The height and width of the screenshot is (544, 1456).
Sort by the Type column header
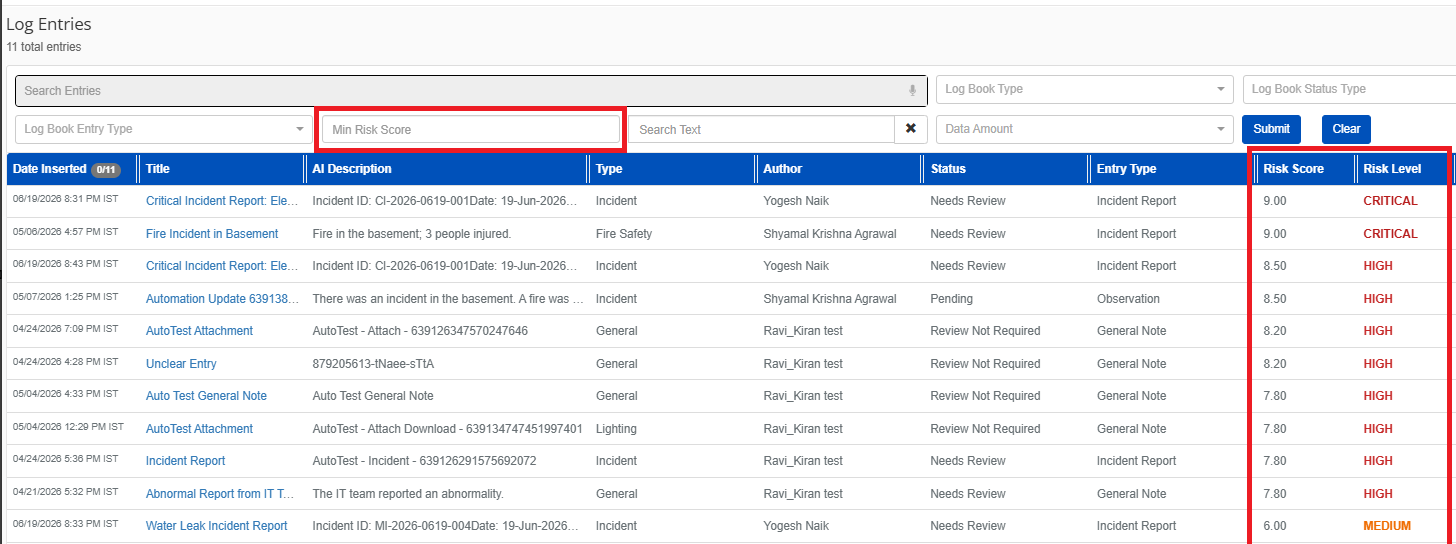click(609, 169)
